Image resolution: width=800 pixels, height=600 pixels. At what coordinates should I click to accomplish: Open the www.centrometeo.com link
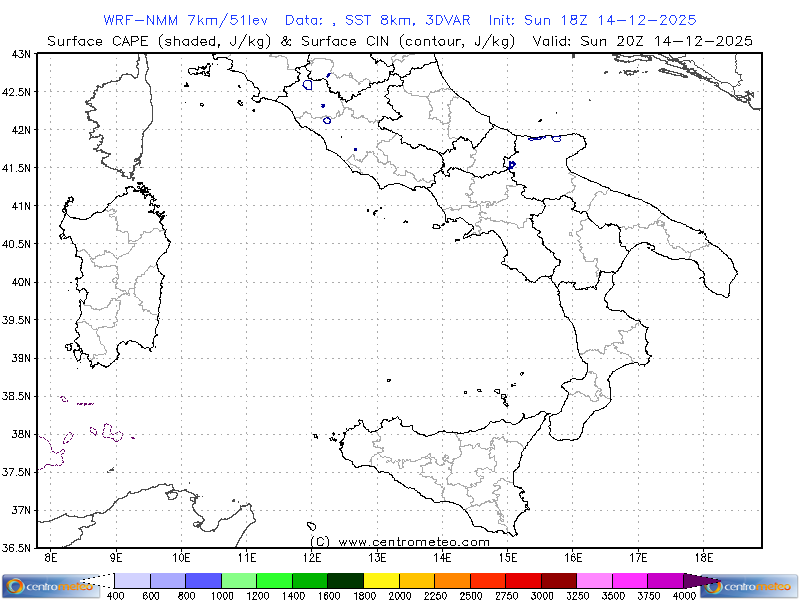click(x=414, y=541)
